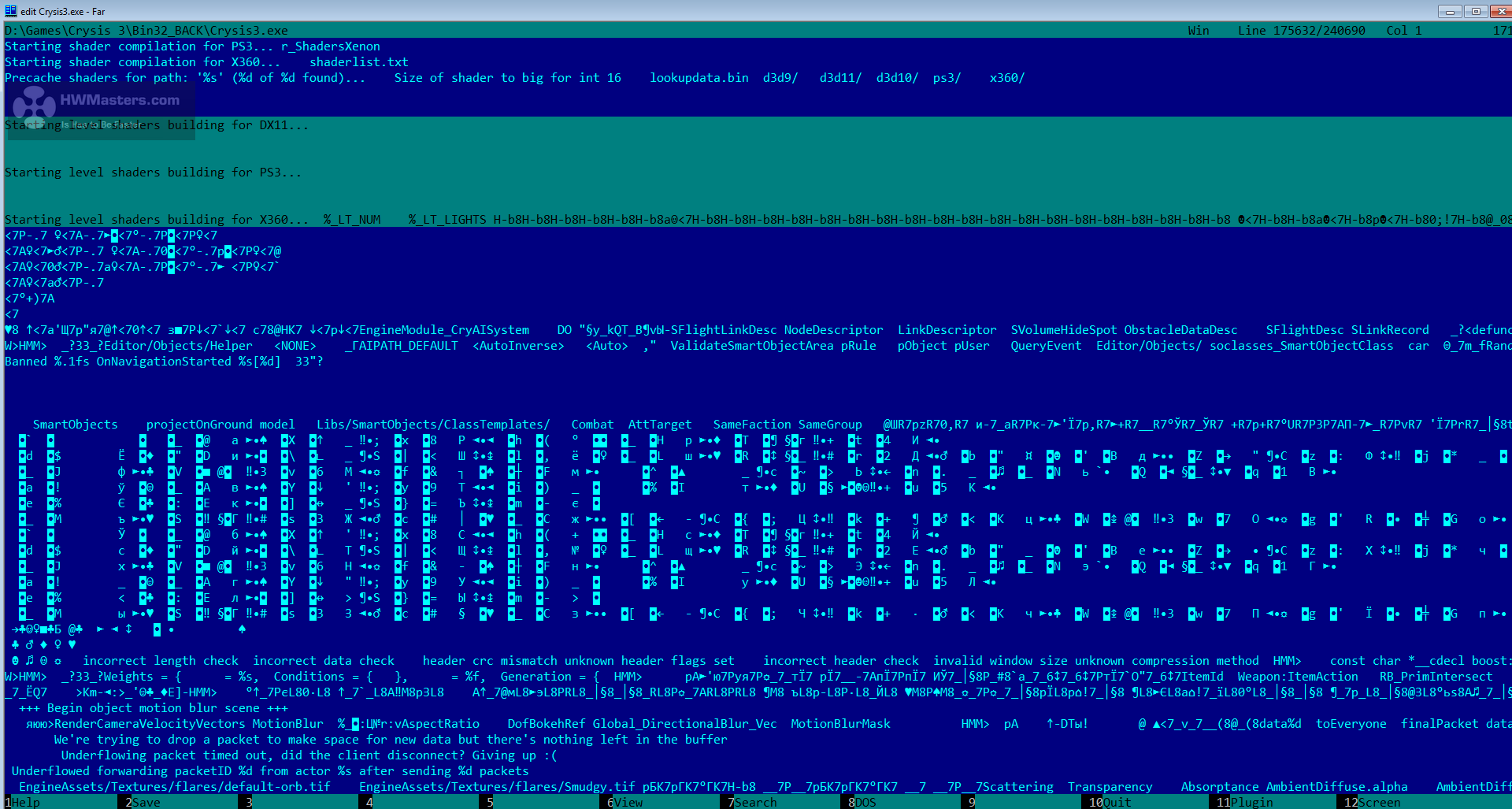Click the Far application icon in title bar
1512x809 pixels.
[10, 11]
